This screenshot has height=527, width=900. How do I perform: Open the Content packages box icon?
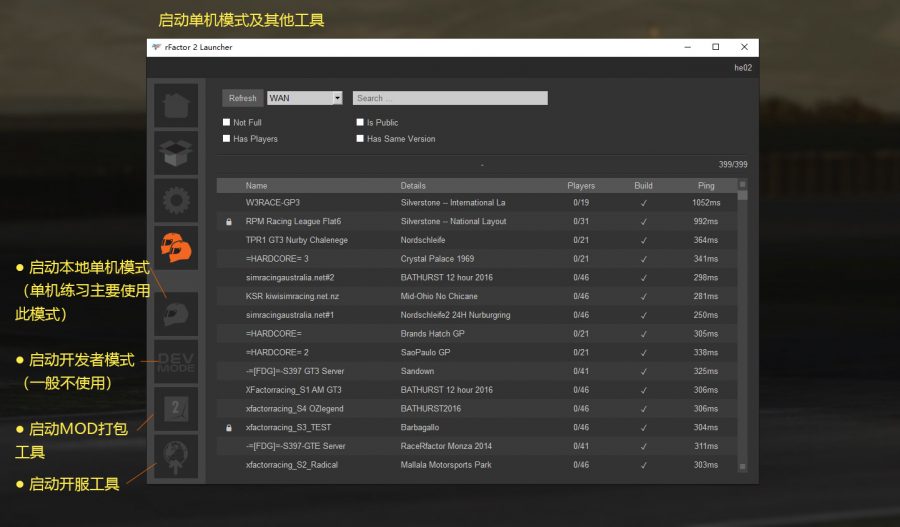pos(176,153)
